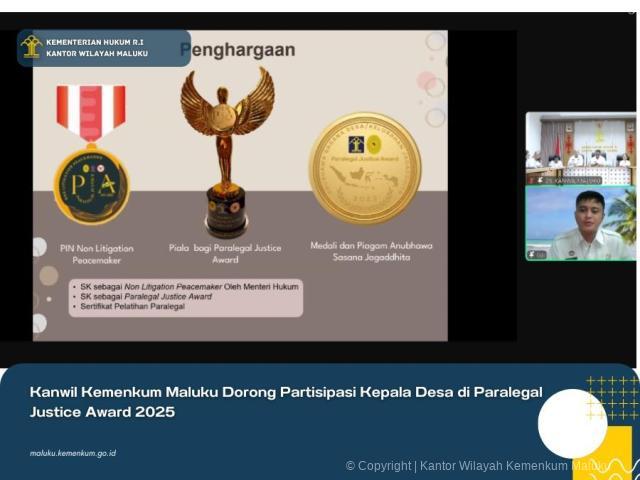
Task: Select the conference room participant video tile
Action: point(580,148)
